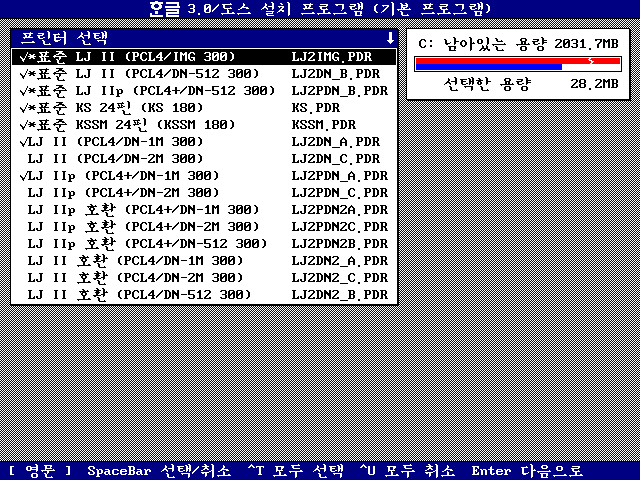The height and width of the screenshot is (480, 640).
Task: Click ^T 모두 선택 to select all
Action: [x=296, y=471]
